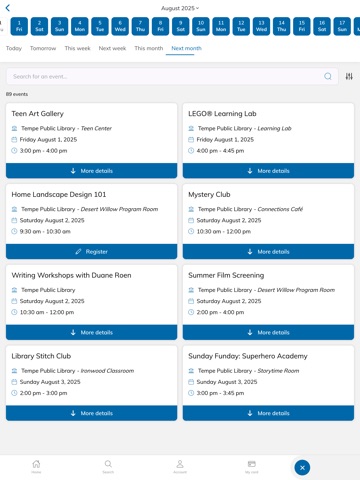Open Sunday Funday: Superhero Academy title
The width and height of the screenshot is (360, 480).
[248, 356]
